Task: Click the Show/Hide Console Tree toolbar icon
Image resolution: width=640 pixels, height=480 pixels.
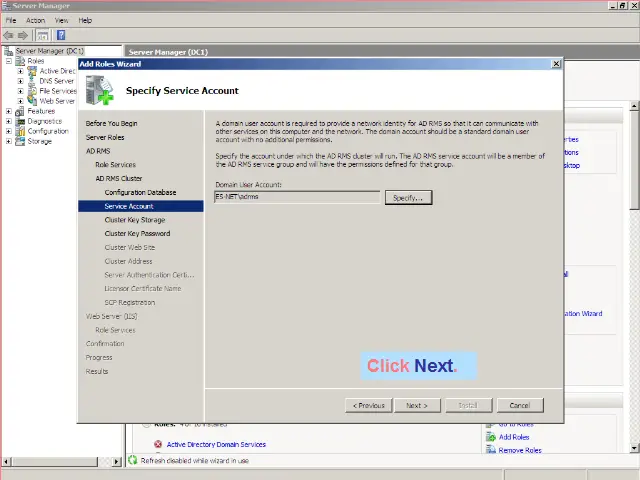Action: 42,36
